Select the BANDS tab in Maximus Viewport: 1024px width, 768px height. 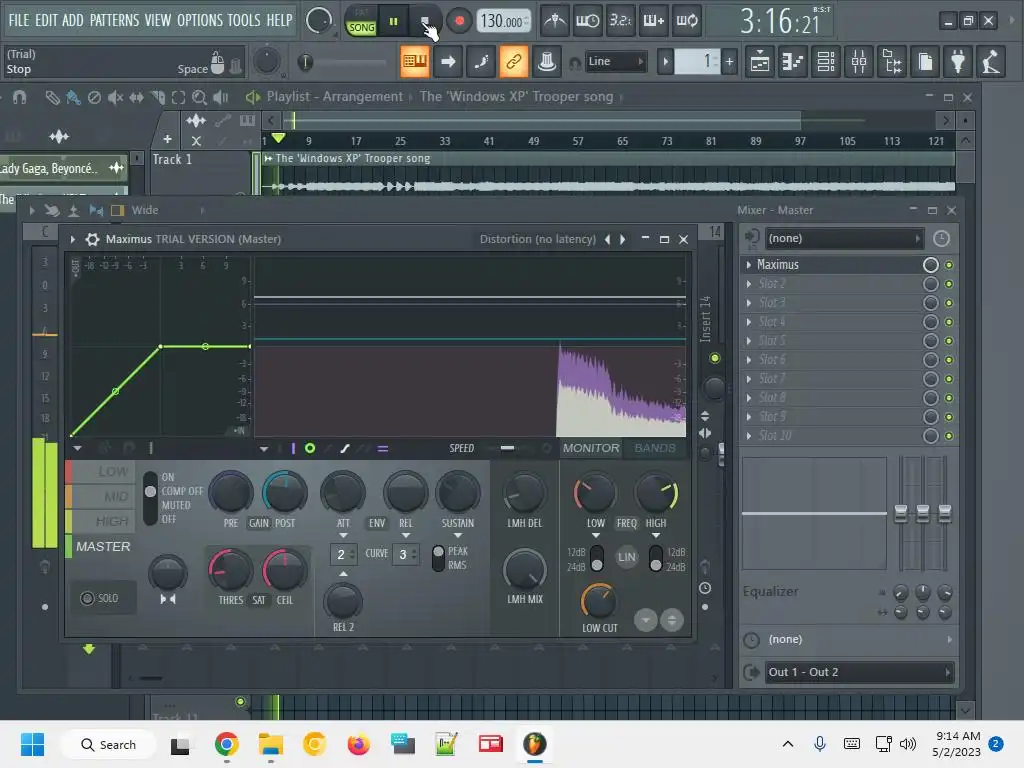coord(654,448)
